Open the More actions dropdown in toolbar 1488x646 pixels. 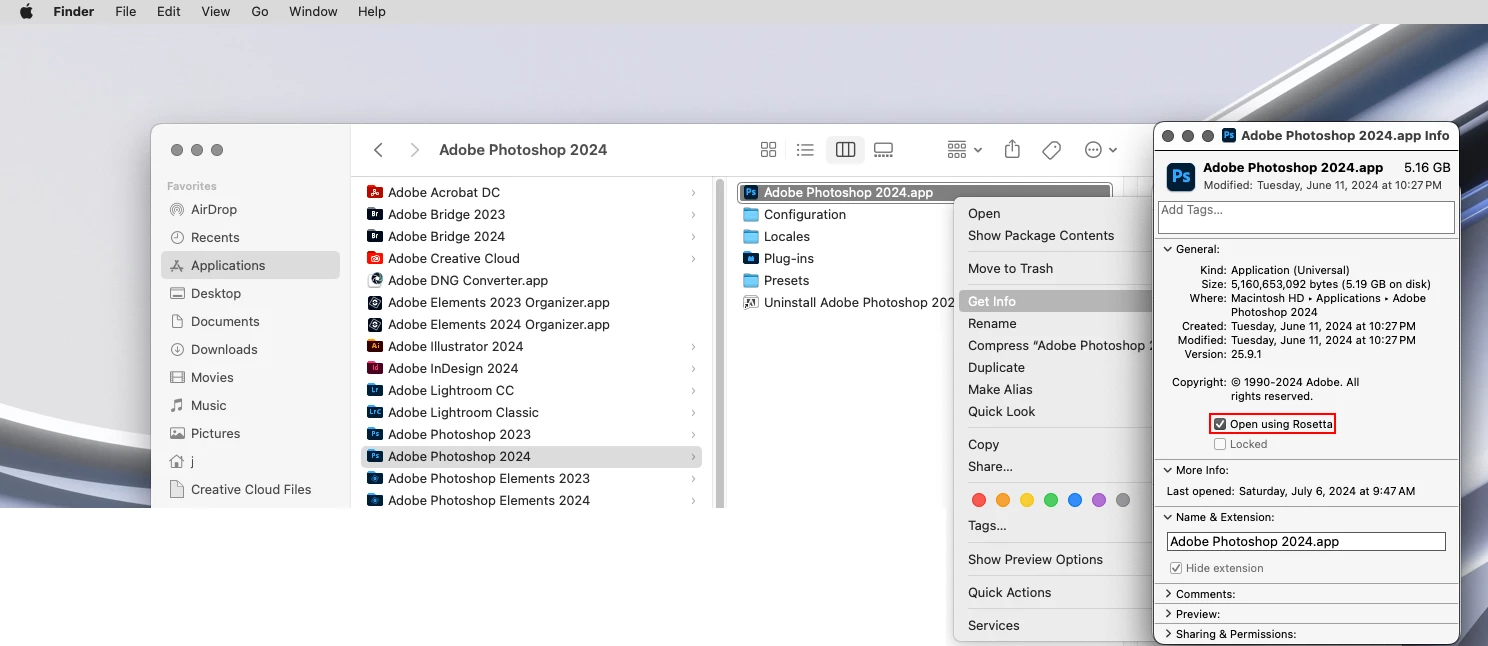tap(1101, 150)
